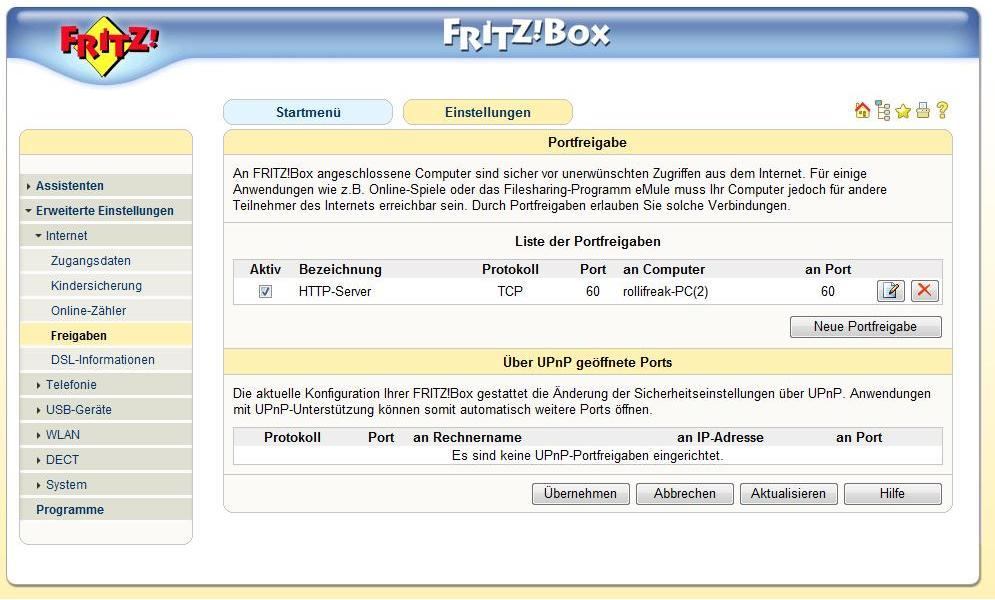
Task: Collapse the Erweiterte Einstellungen arrow
Action: (x=29, y=211)
